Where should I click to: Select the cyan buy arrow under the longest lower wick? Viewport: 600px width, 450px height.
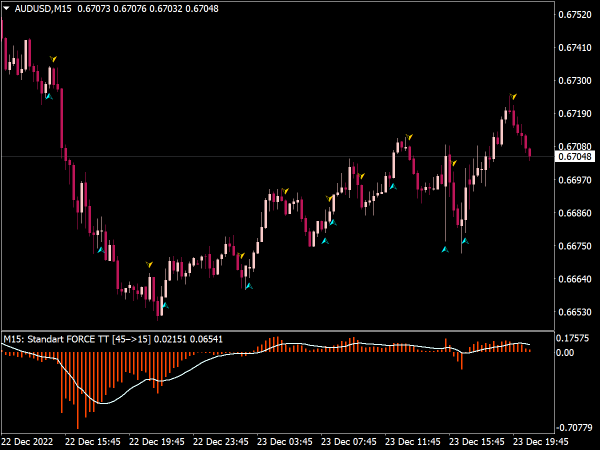(445, 249)
